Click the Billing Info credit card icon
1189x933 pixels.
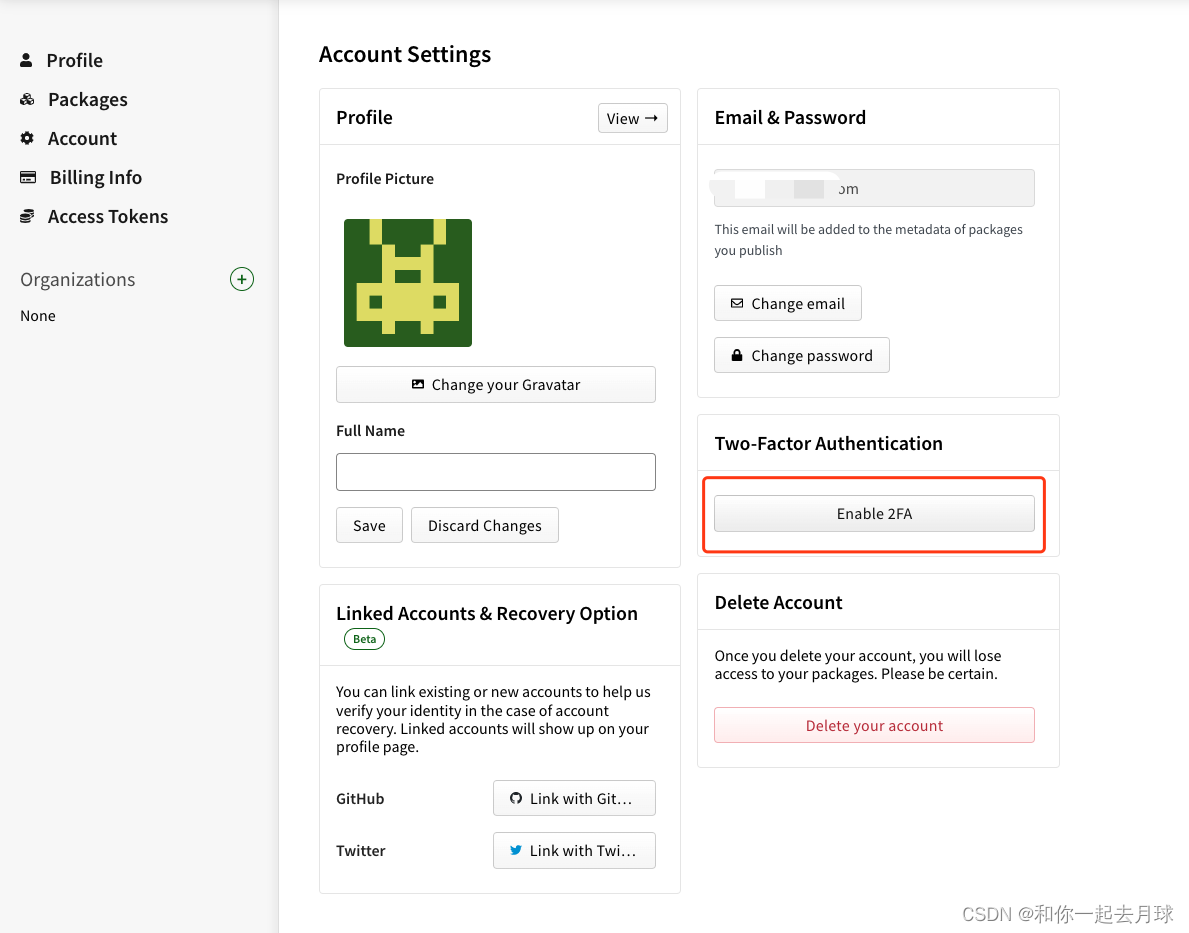click(x=28, y=177)
